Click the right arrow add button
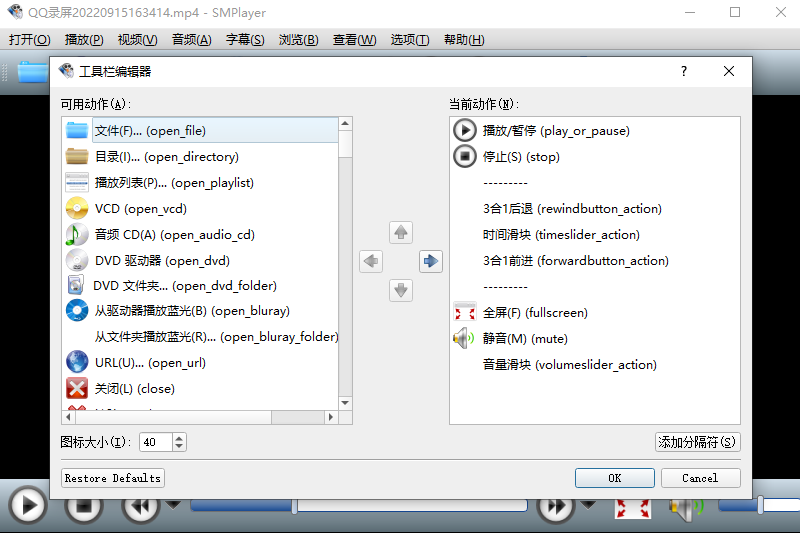 point(431,261)
